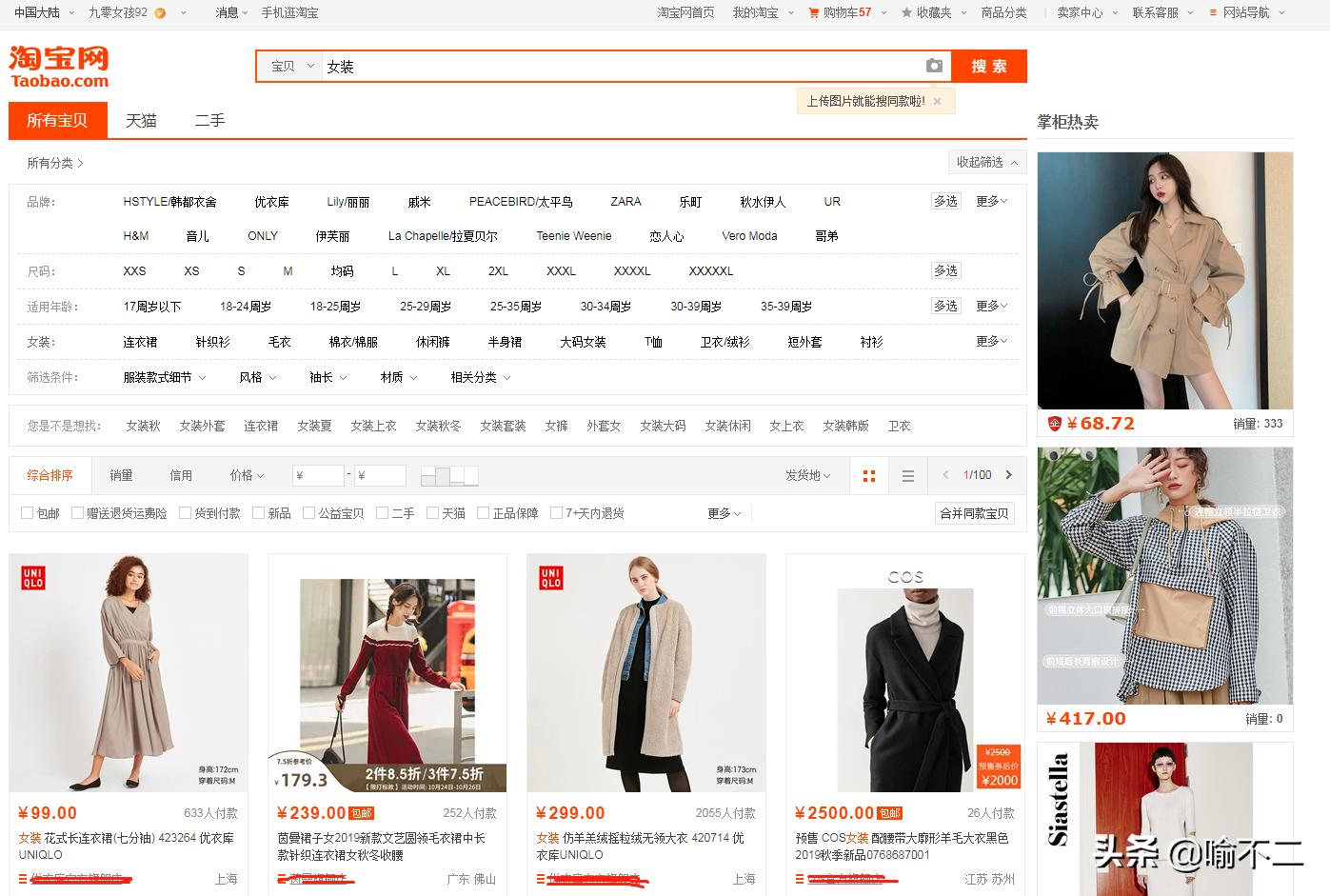Open the 二手 secondhand tab
Image resolution: width=1330 pixels, height=896 pixels.
[208, 120]
